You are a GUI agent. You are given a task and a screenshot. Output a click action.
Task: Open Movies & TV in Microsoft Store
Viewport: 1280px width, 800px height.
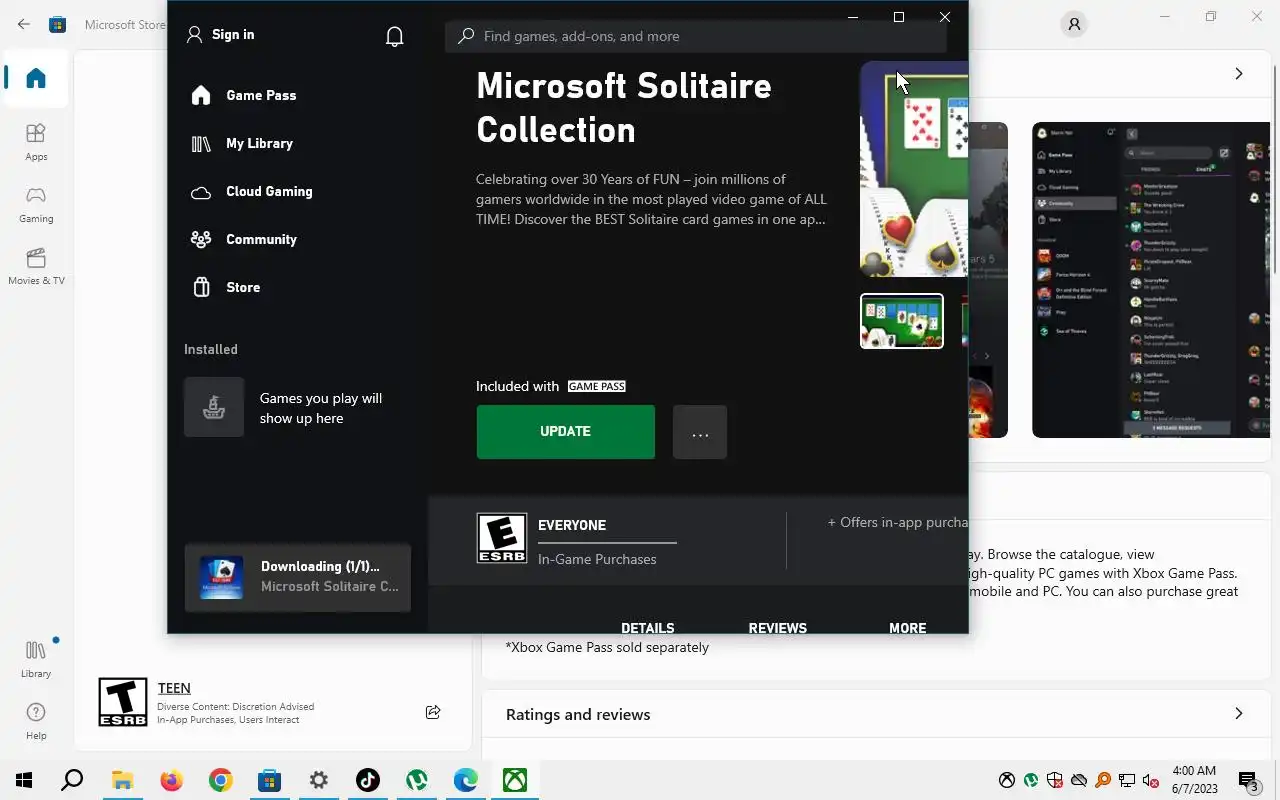click(36, 266)
